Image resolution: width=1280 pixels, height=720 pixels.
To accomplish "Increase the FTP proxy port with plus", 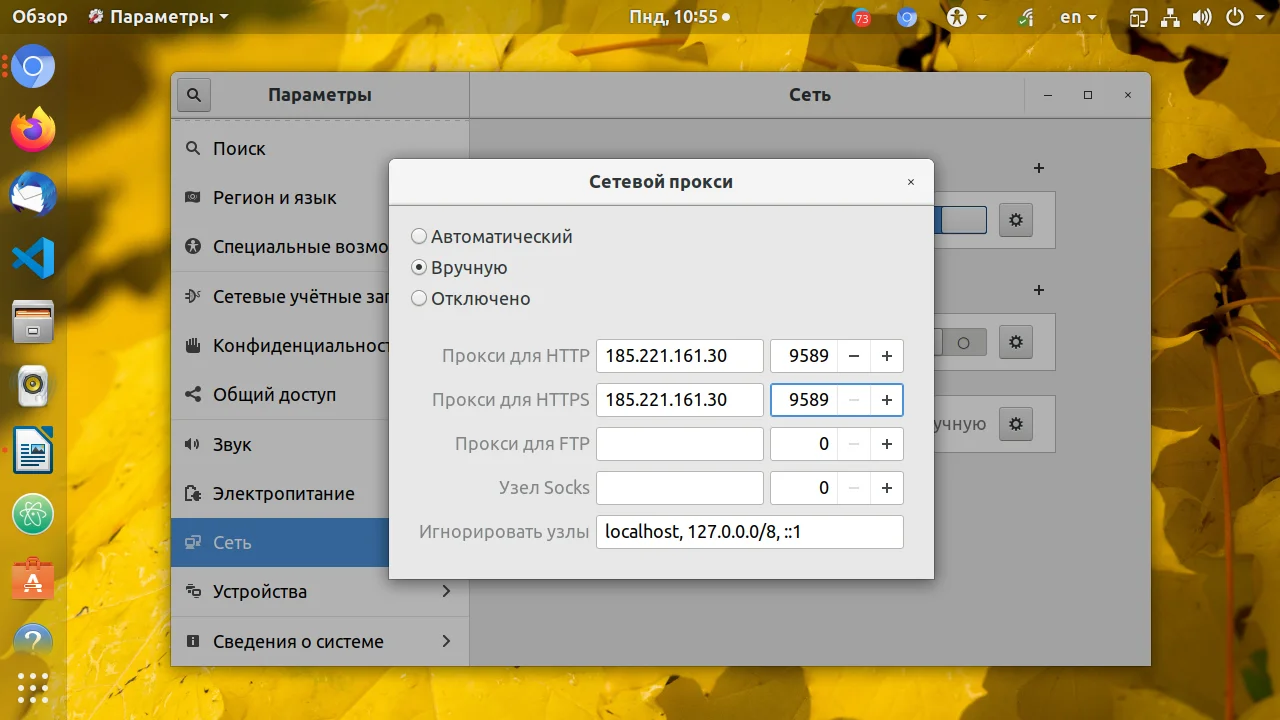I will (x=887, y=444).
